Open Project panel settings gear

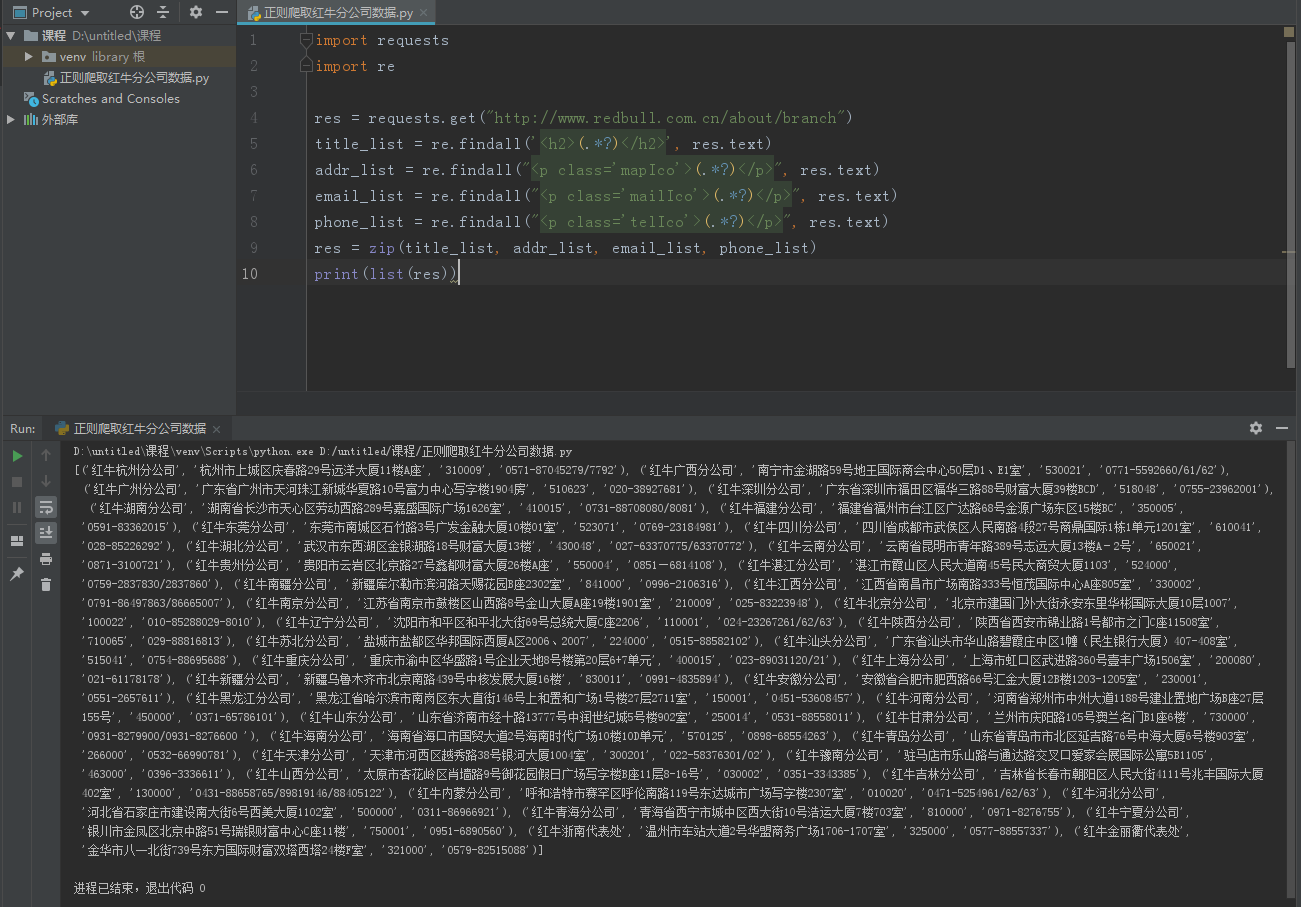196,13
